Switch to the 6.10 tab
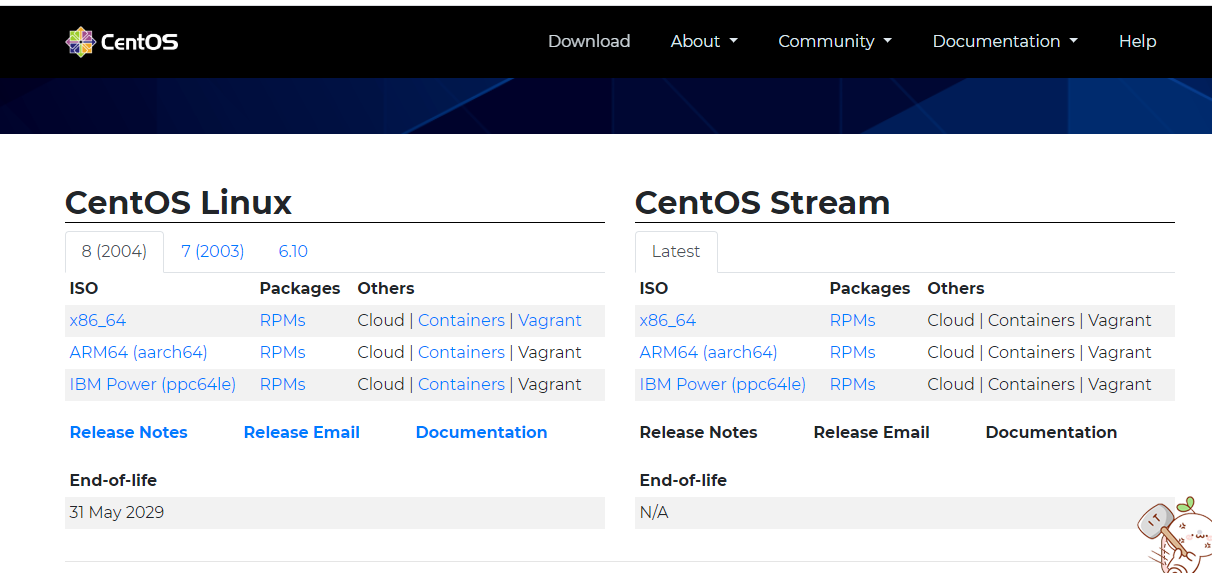 pyautogui.click(x=293, y=251)
